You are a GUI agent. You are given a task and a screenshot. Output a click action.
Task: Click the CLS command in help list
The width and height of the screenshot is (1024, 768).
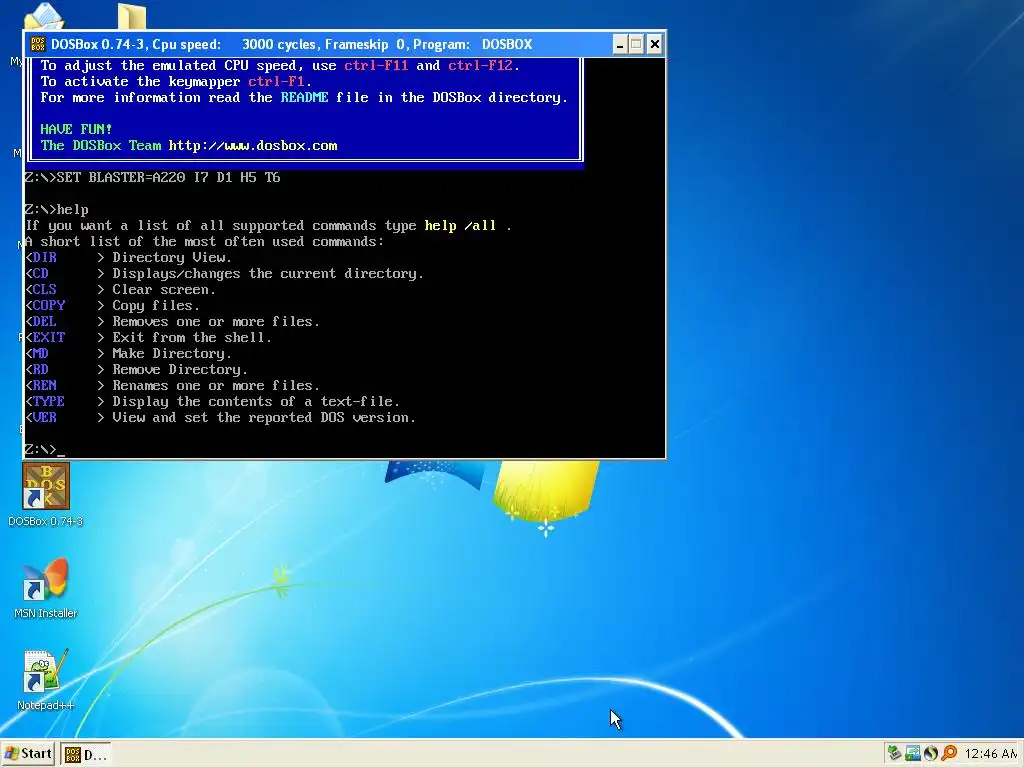(44, 289)
